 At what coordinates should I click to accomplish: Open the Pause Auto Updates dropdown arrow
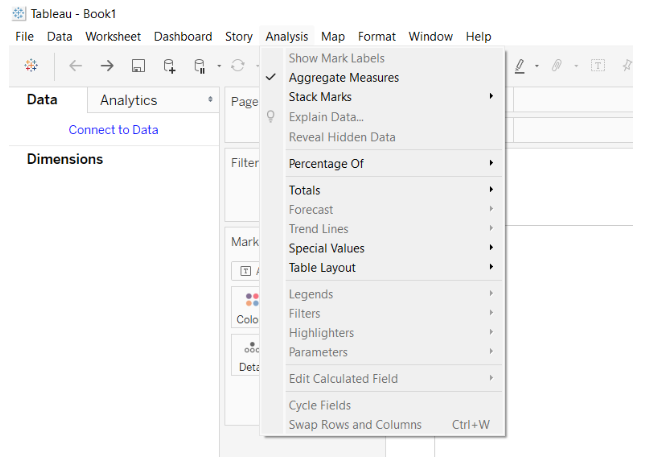(219, 67)
